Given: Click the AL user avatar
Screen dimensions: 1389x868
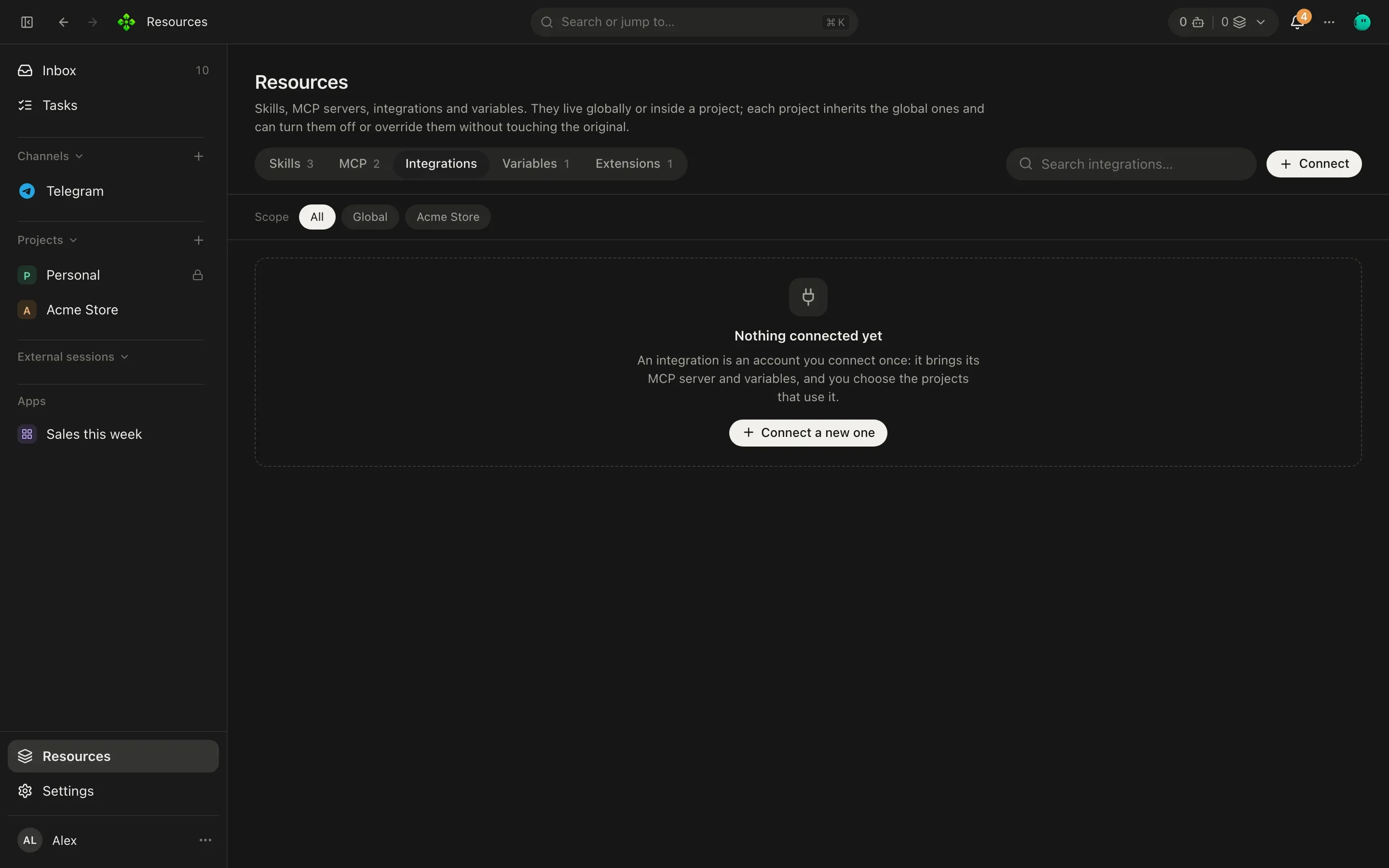Looking at the screenshot, I should pos(30,840).
